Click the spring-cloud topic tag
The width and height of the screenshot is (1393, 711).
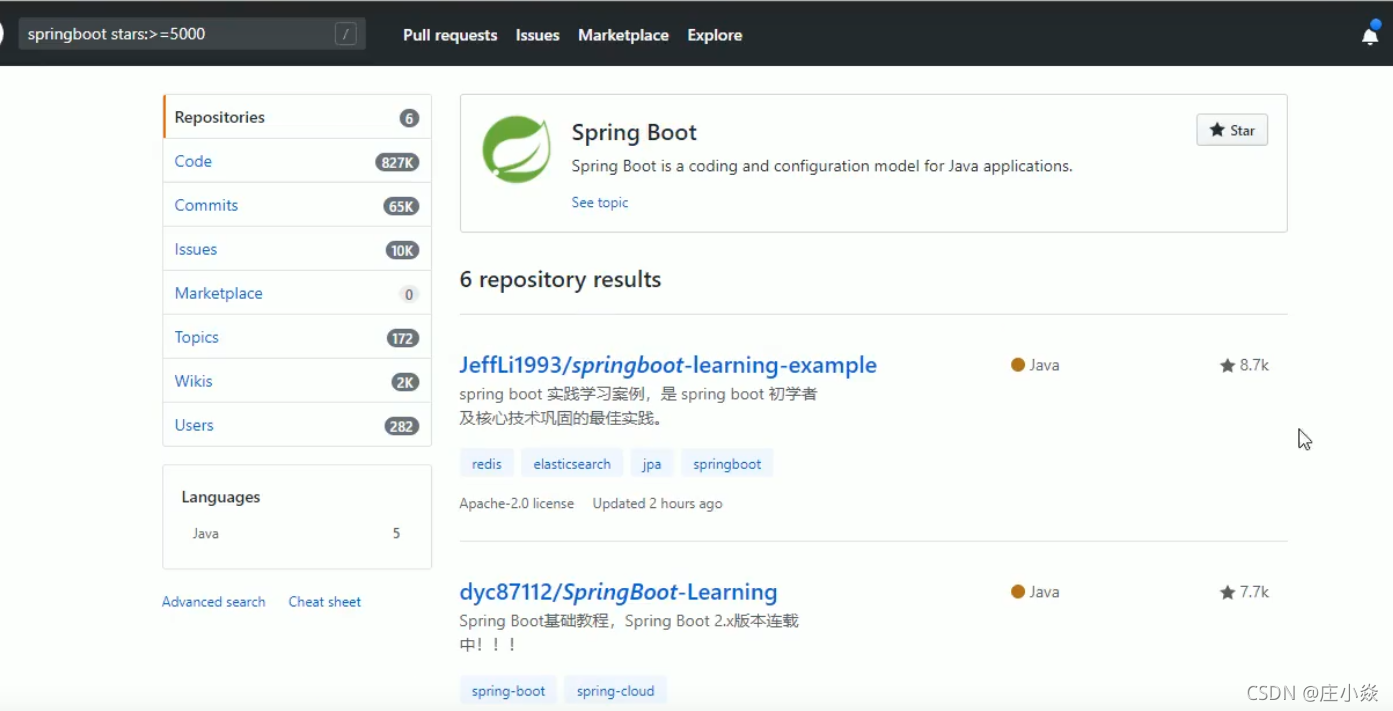click(615, 691)
